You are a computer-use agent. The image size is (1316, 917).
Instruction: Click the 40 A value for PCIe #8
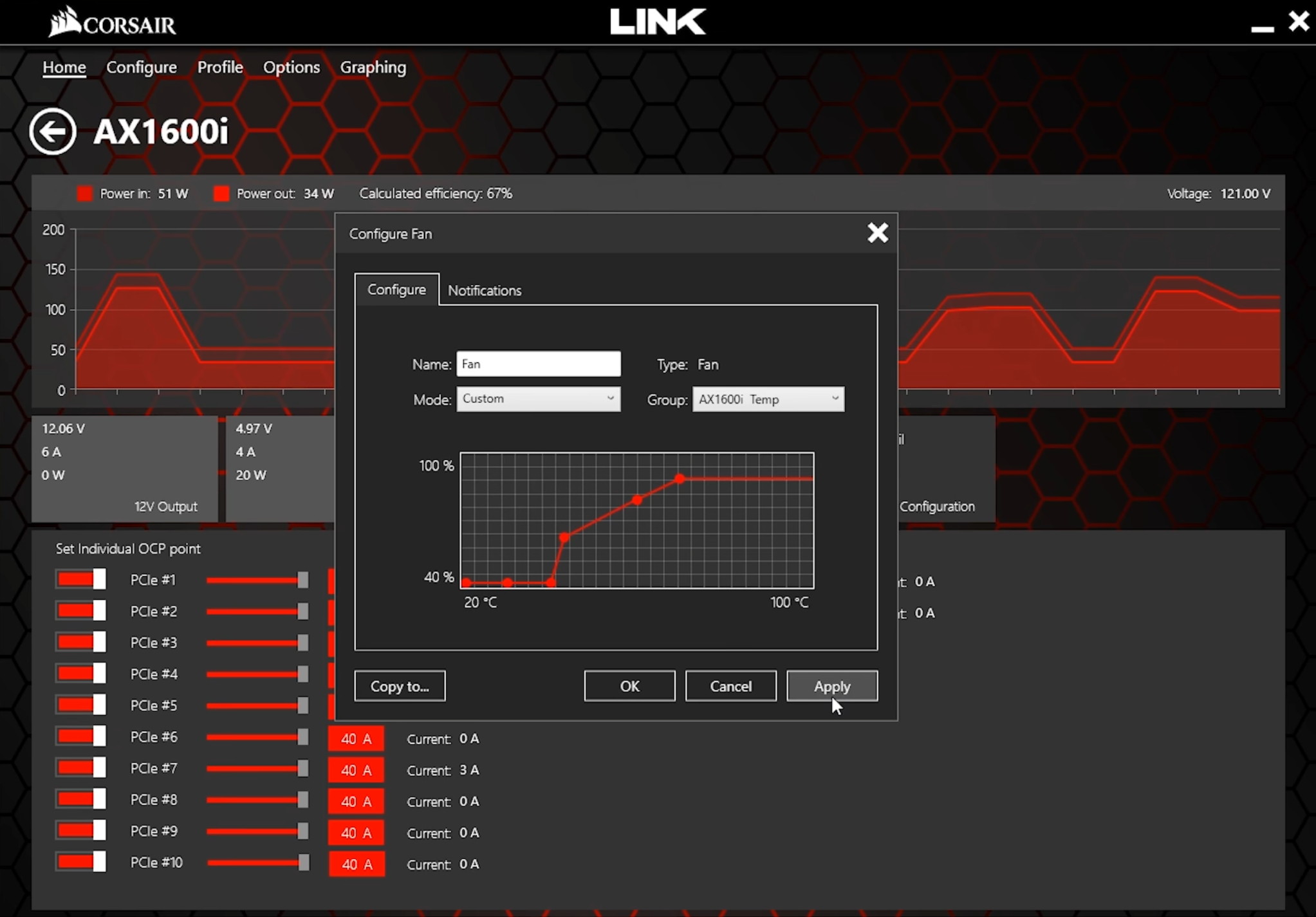356,801
